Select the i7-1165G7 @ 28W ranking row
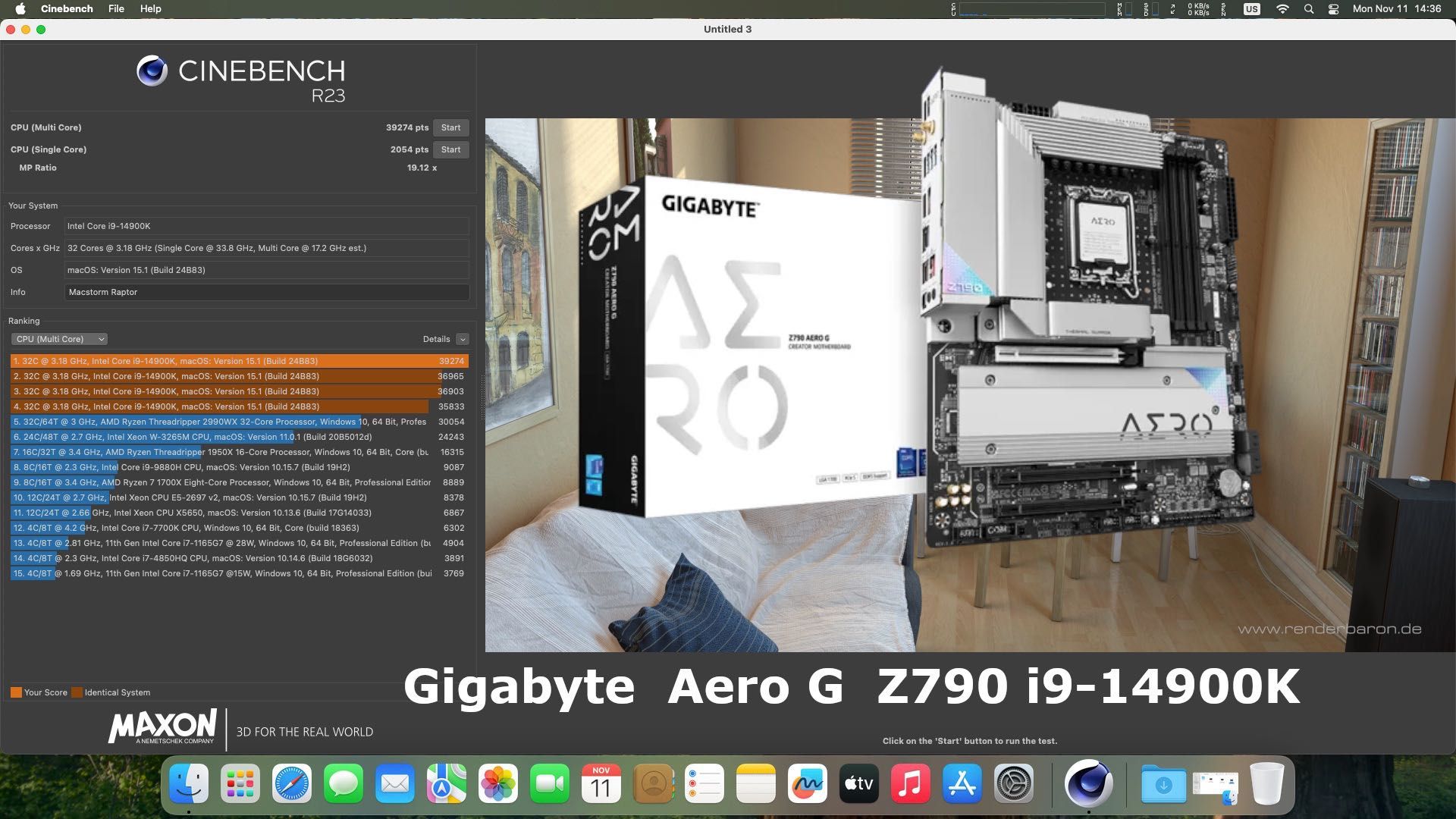This screenshot has width=1456, height=819. tap(240, 543)
